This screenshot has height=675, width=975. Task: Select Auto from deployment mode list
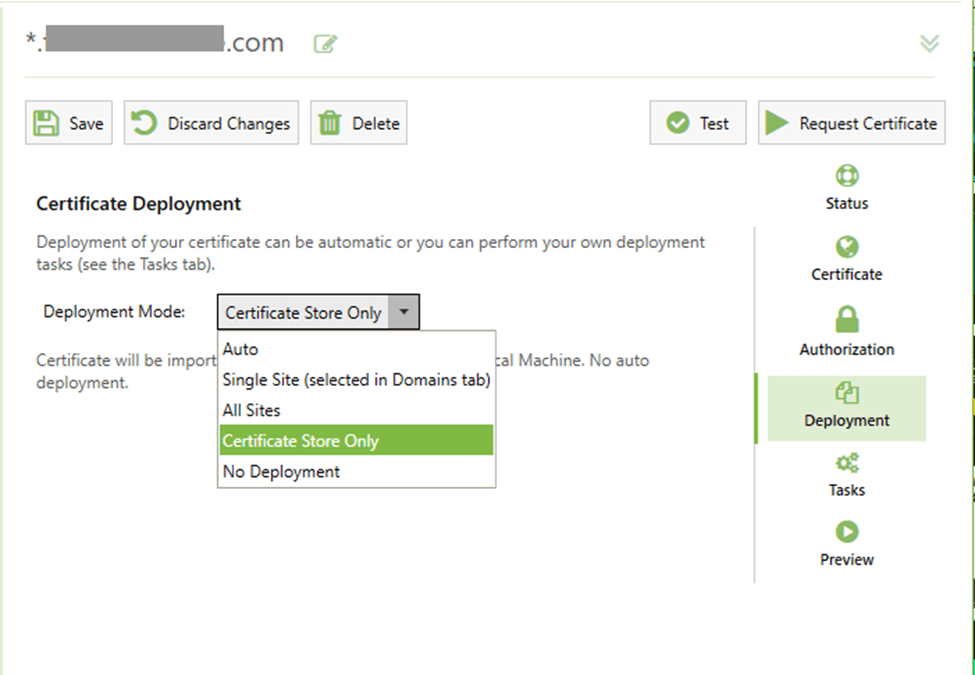(241, 349)
